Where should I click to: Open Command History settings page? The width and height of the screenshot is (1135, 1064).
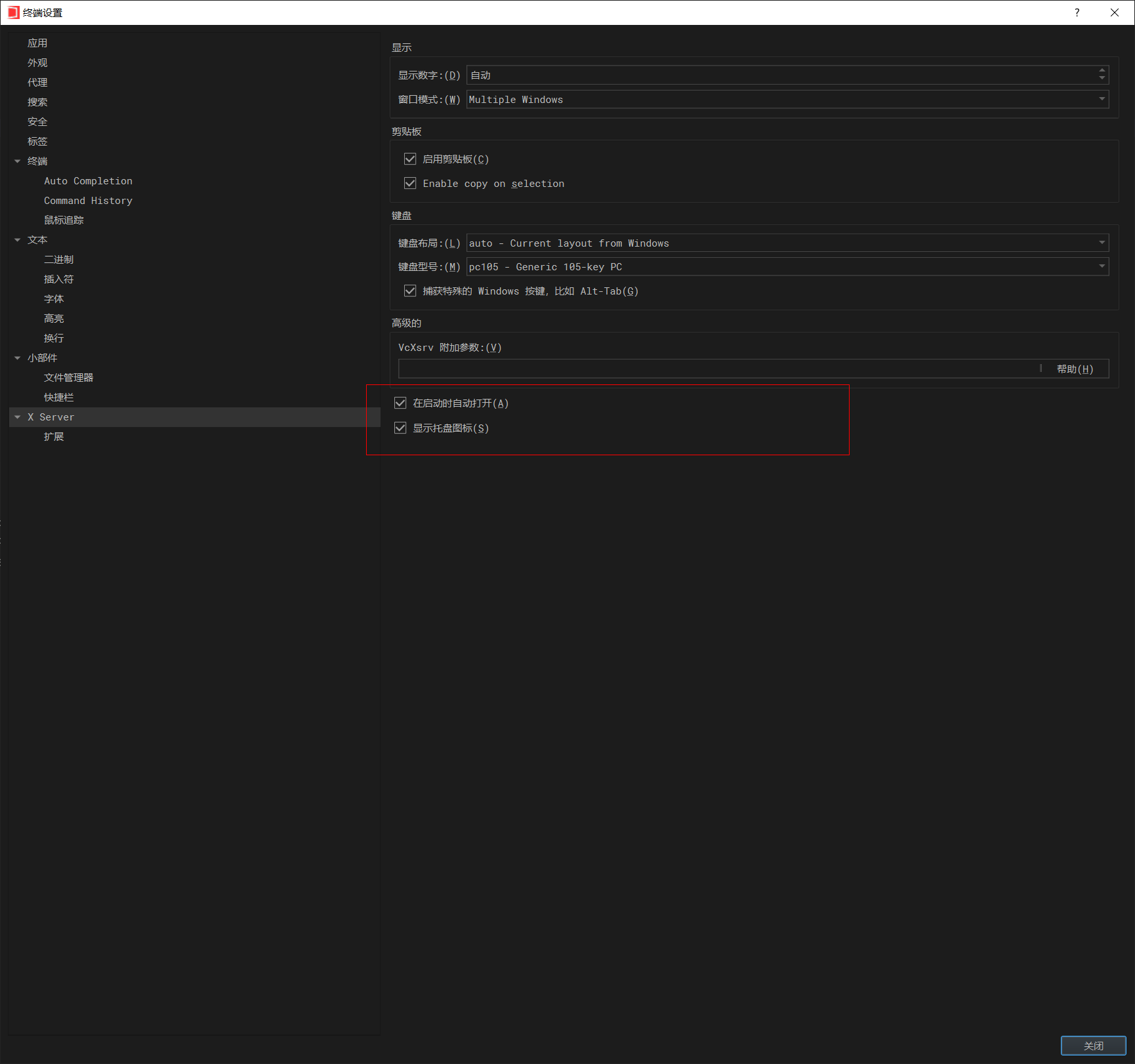pyautogui.click(x=88, y=201)
